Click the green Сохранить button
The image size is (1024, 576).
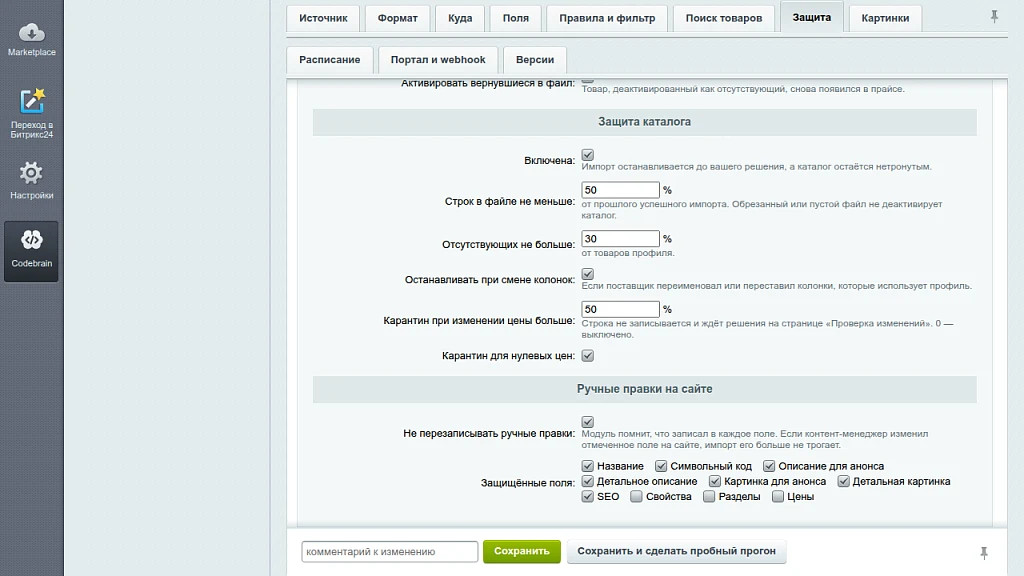coord(522,551)
